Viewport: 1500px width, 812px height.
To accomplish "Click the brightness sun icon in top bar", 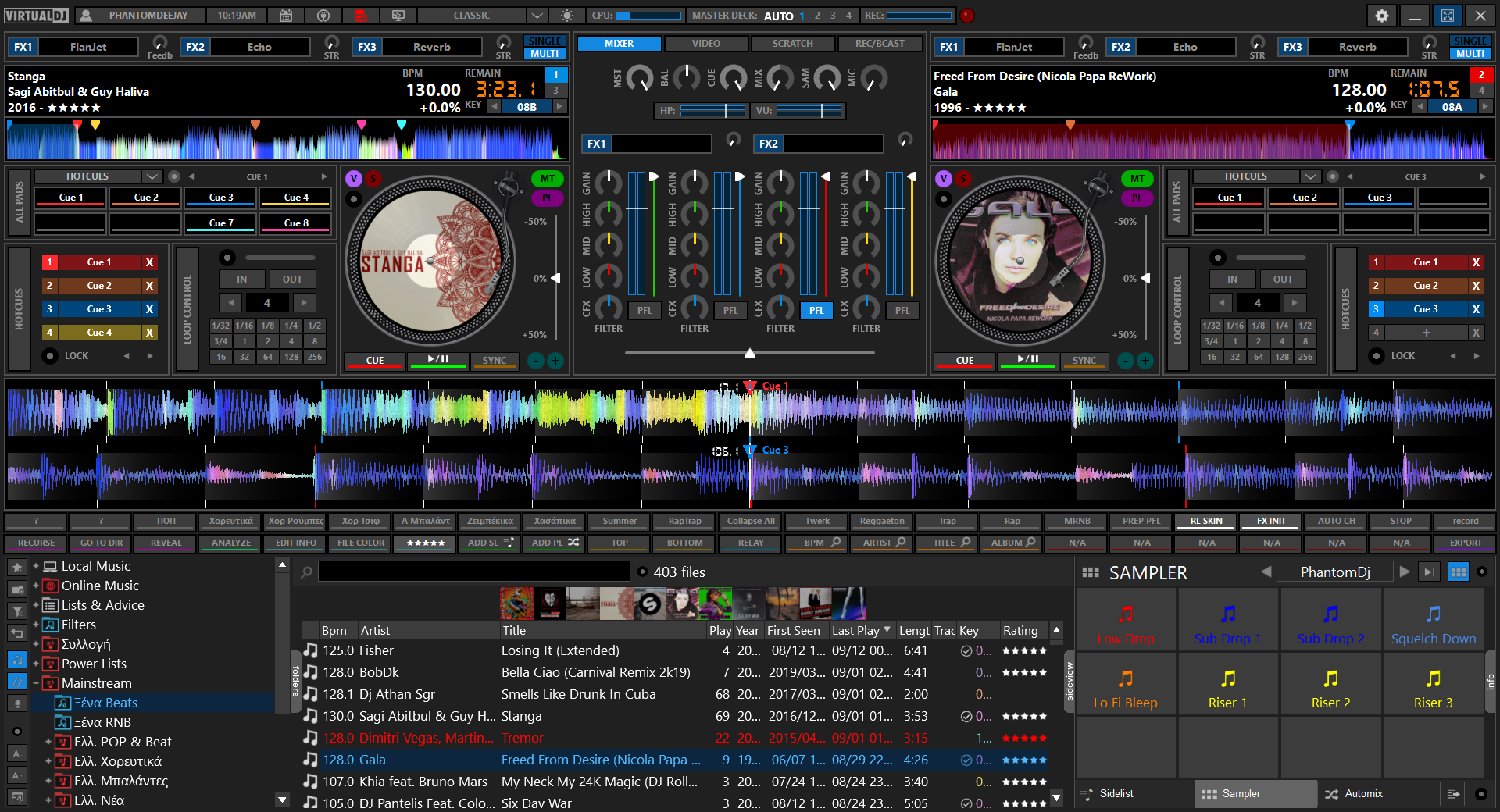I will (566, 16).
